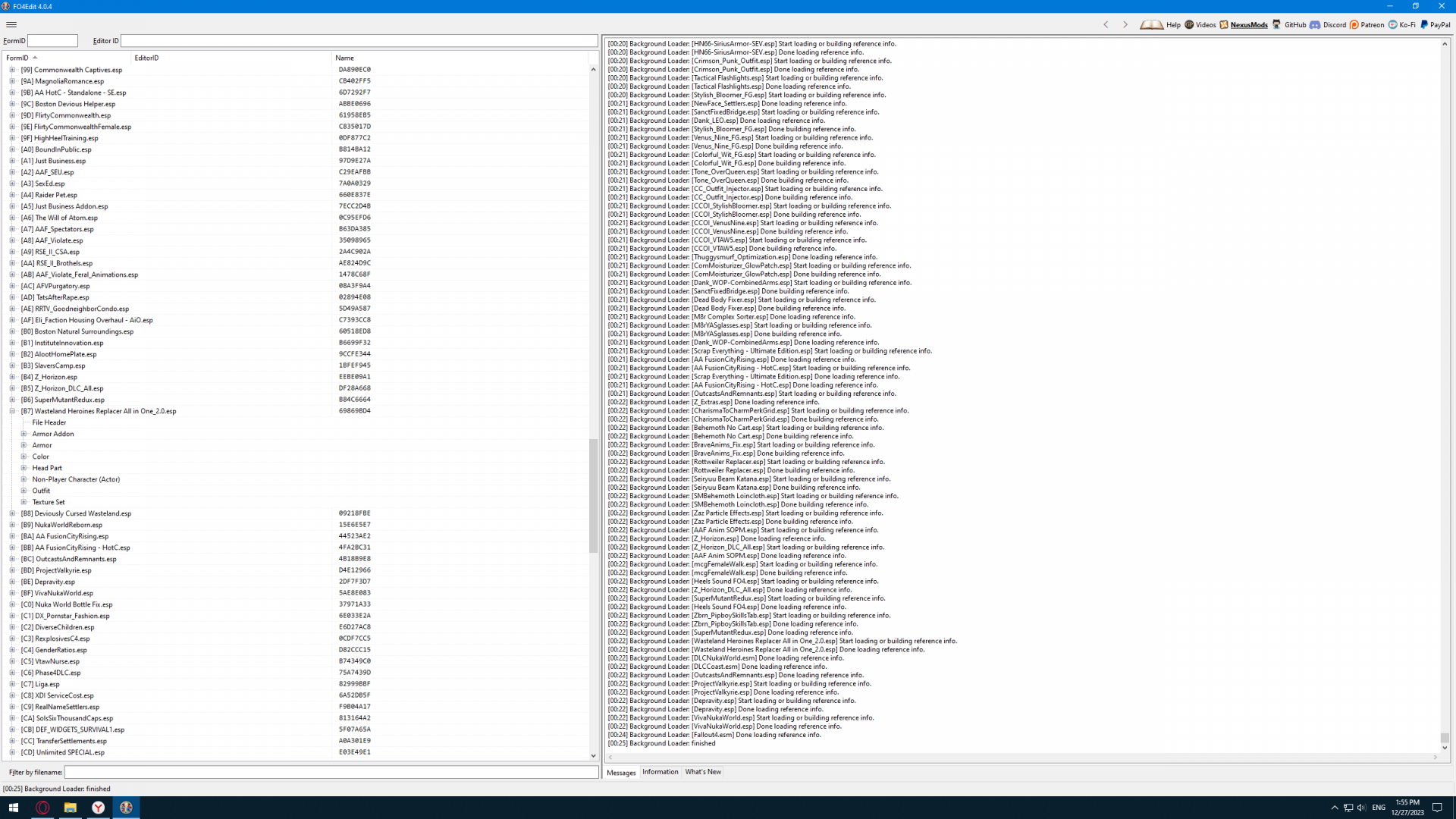Sort by the EditorID column header
Viewport: 1456px width, 819px height.
pos(147,58)
